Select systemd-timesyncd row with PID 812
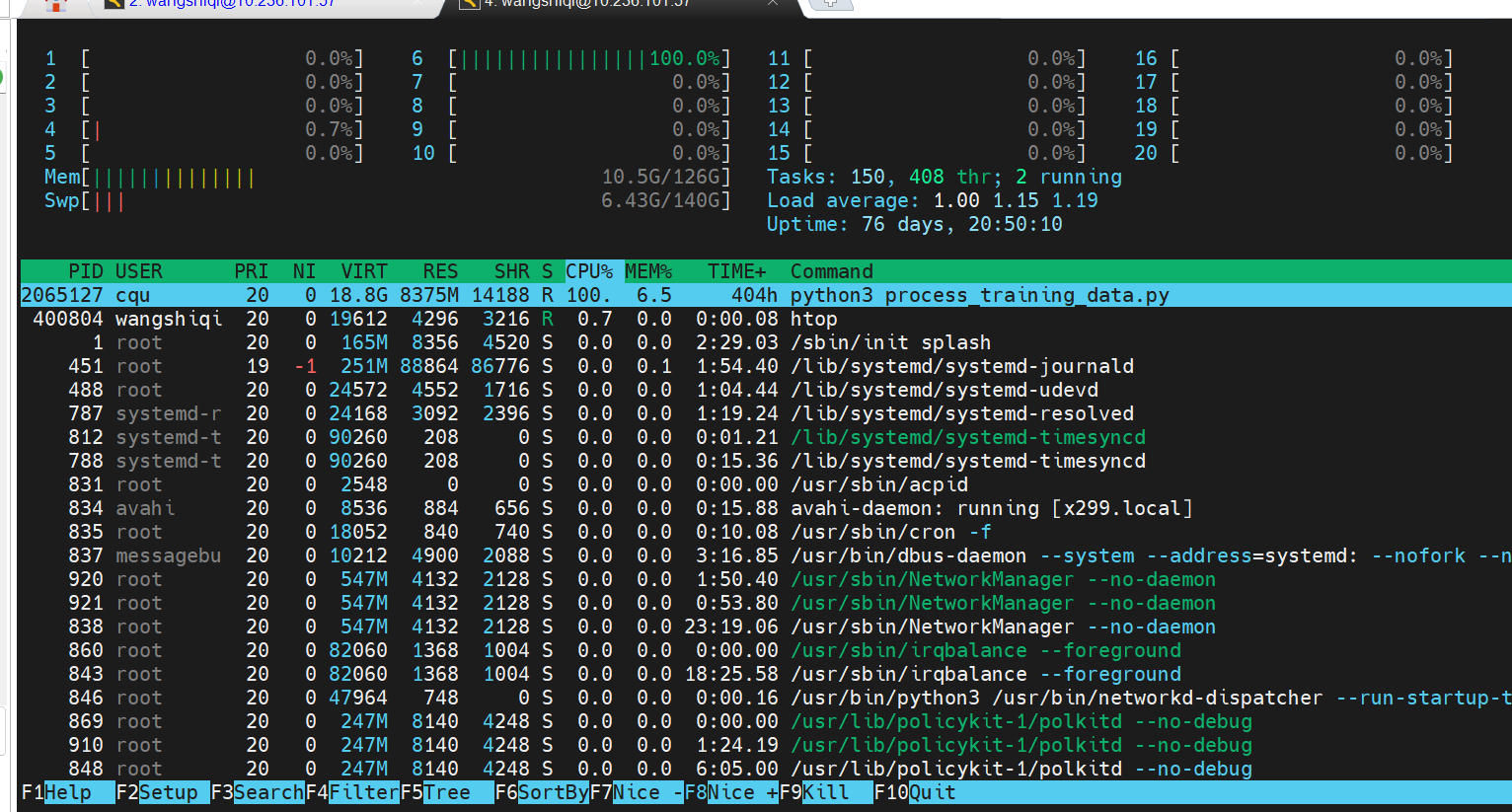 (766, 437)
